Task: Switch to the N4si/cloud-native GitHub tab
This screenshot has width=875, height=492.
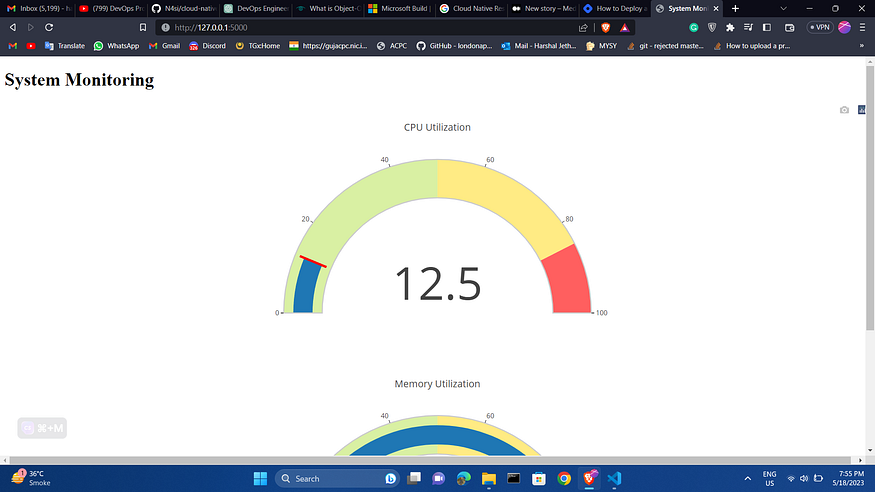Action: pos(184,8)
